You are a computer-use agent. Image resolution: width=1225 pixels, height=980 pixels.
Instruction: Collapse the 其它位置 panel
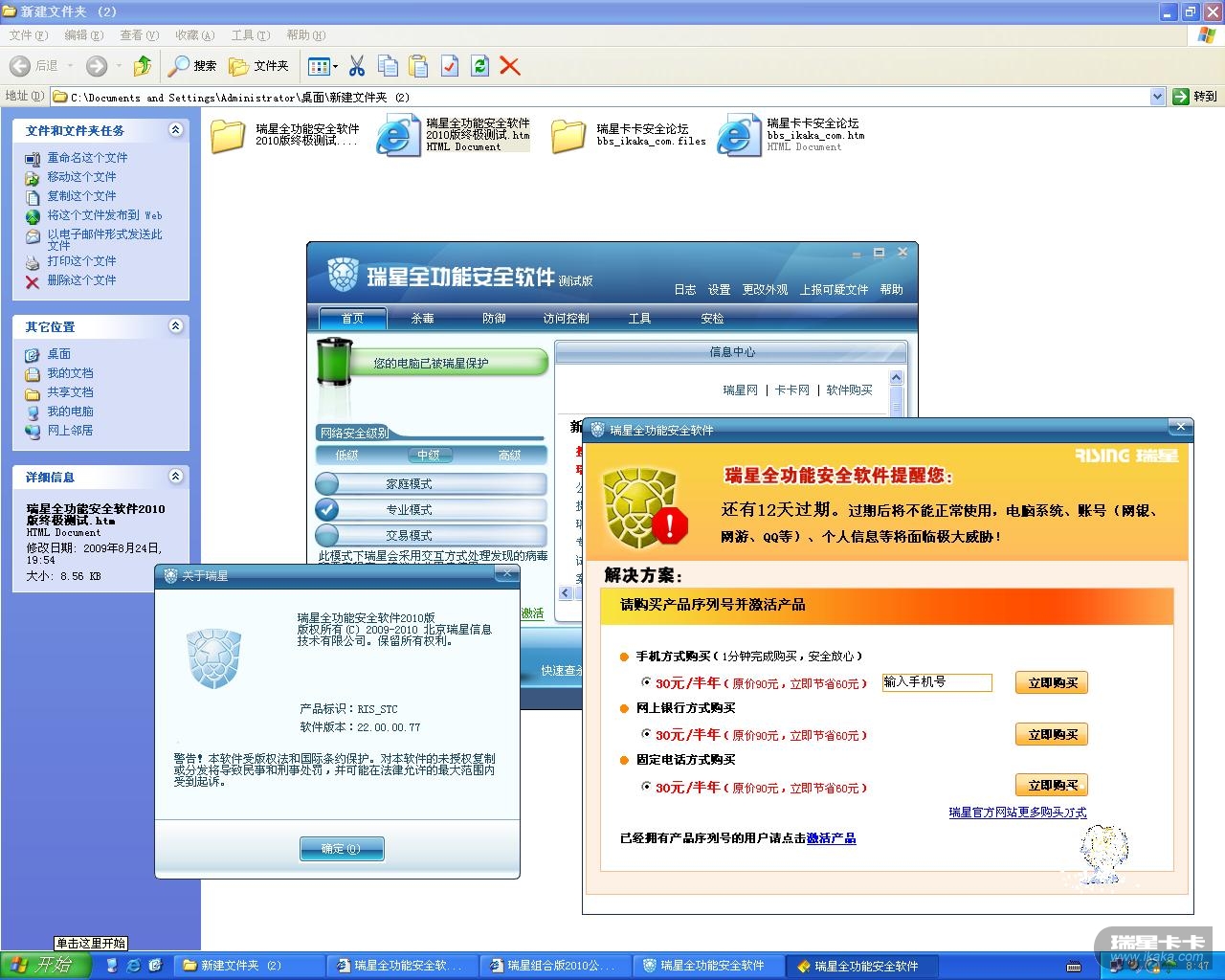[175, 326]
